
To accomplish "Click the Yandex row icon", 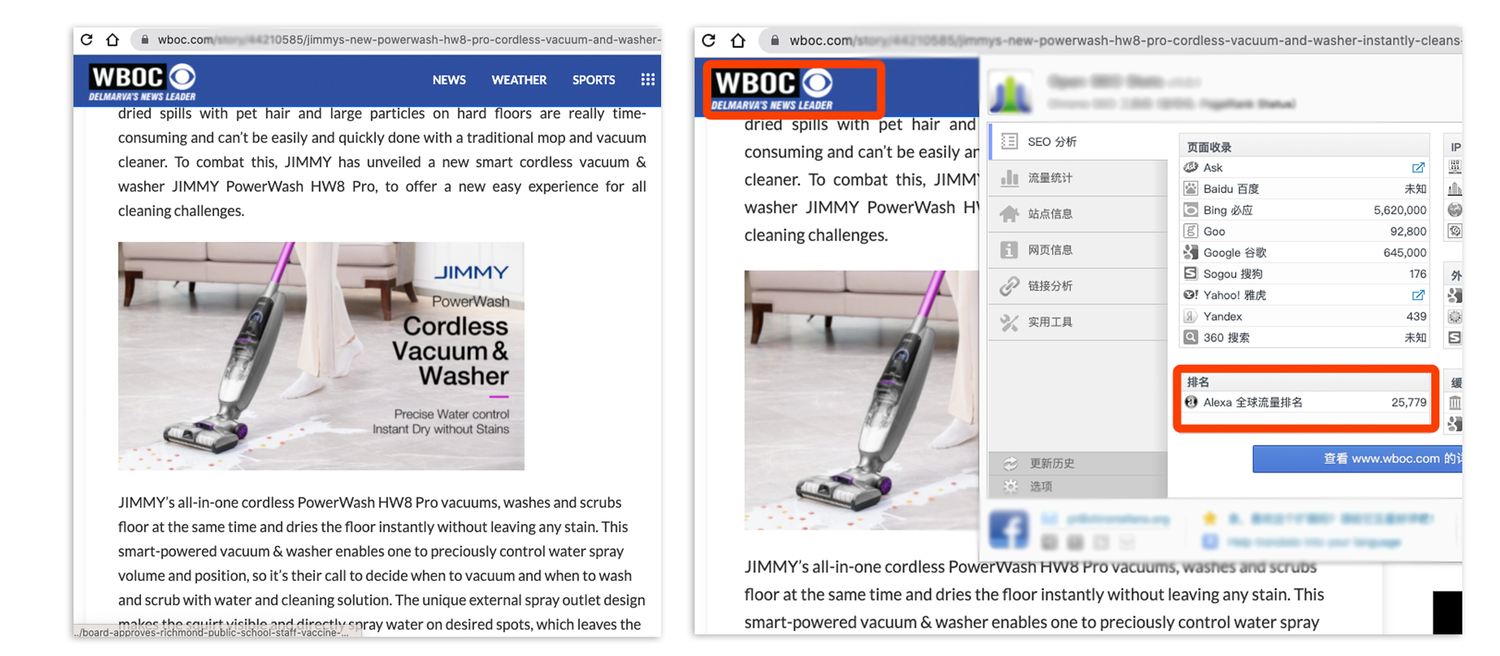I will click(x=1191, y=316).
